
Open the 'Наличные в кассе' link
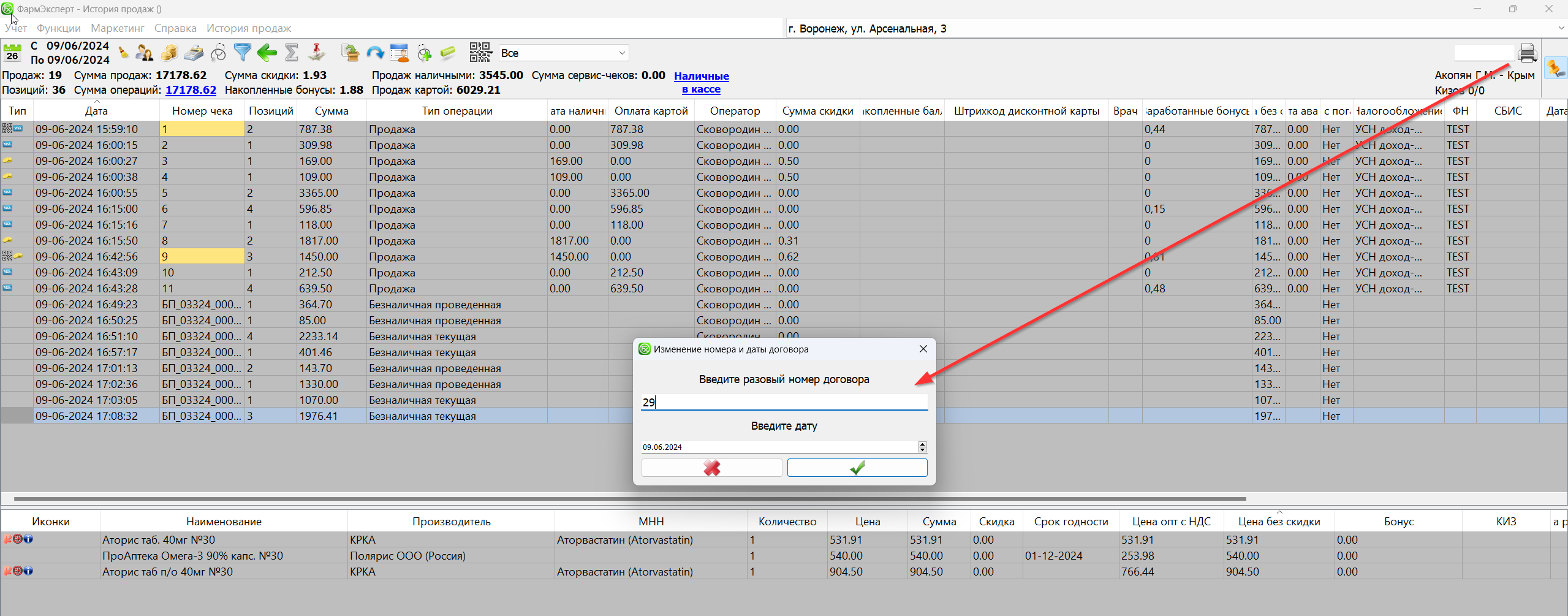[701, 83]
